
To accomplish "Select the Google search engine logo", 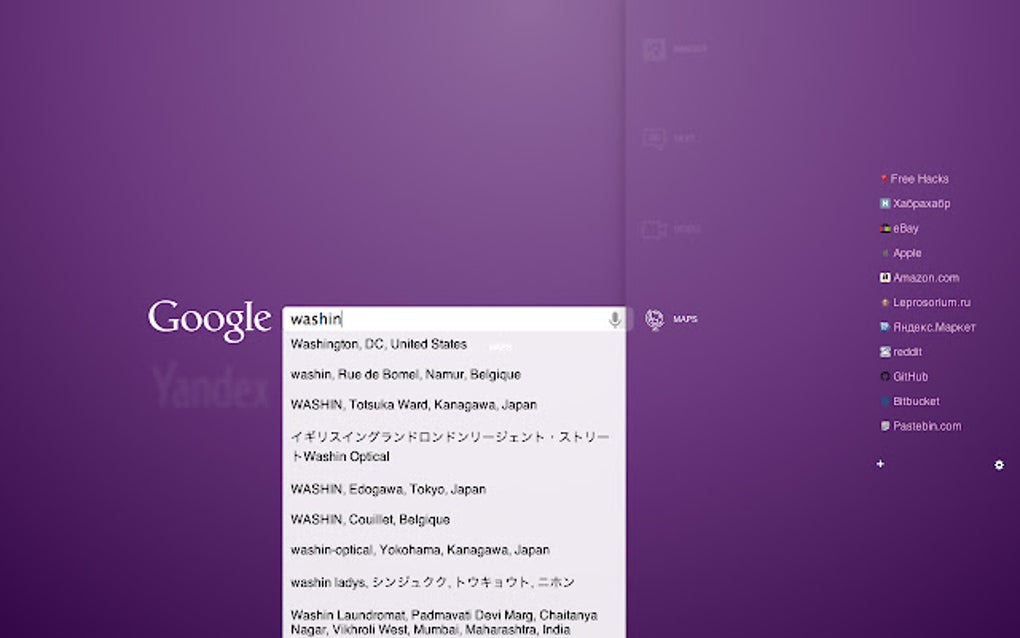I will (x=209, y=320).
